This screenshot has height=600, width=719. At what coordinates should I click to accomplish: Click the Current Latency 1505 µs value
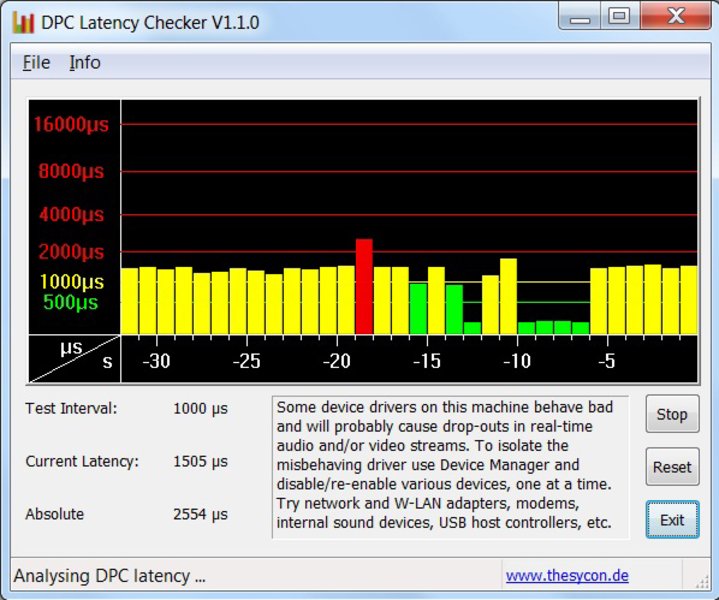click(x=200, y=461)
